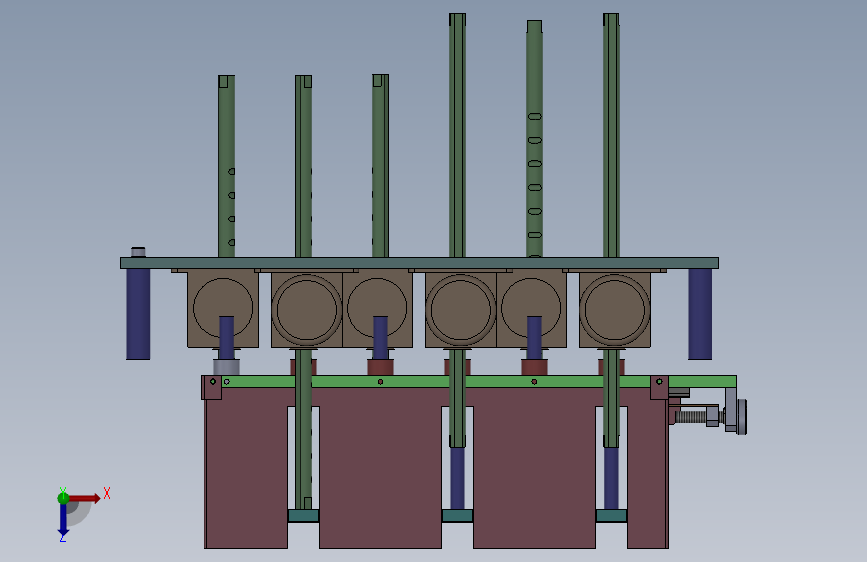Viewport: 867px width, 562px height.
Task: Select the long grey-green top mounting plate
Action: coord(419,263)
